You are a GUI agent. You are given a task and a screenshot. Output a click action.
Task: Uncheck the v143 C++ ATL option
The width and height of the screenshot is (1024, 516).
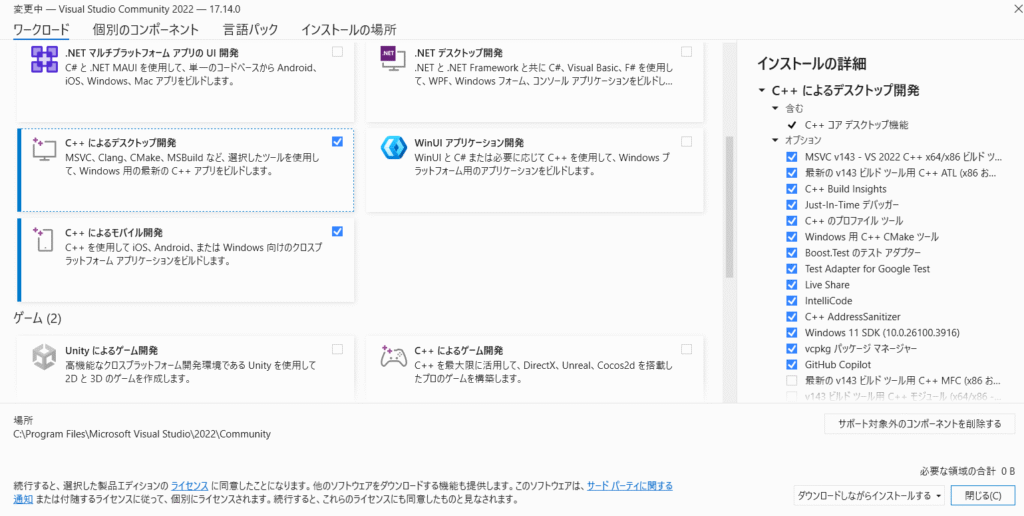click(792, 173)
